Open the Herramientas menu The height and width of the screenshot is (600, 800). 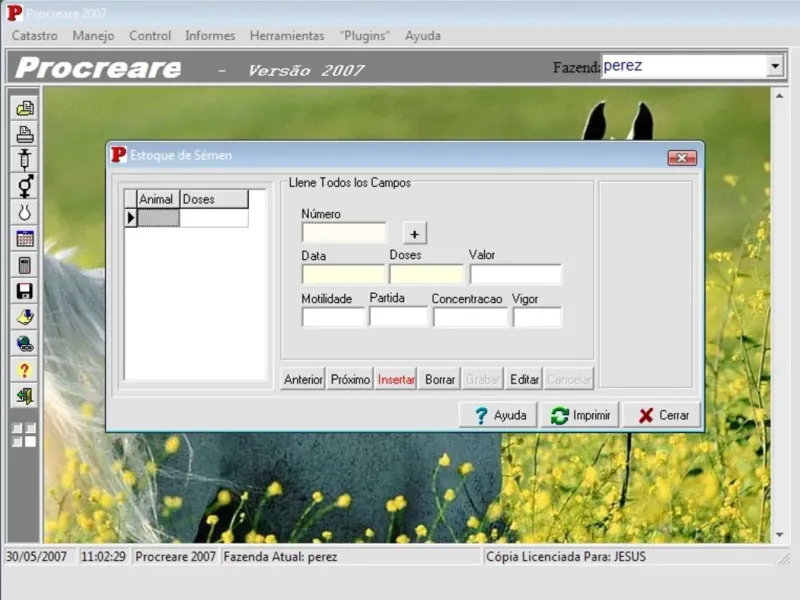point(287,36)
